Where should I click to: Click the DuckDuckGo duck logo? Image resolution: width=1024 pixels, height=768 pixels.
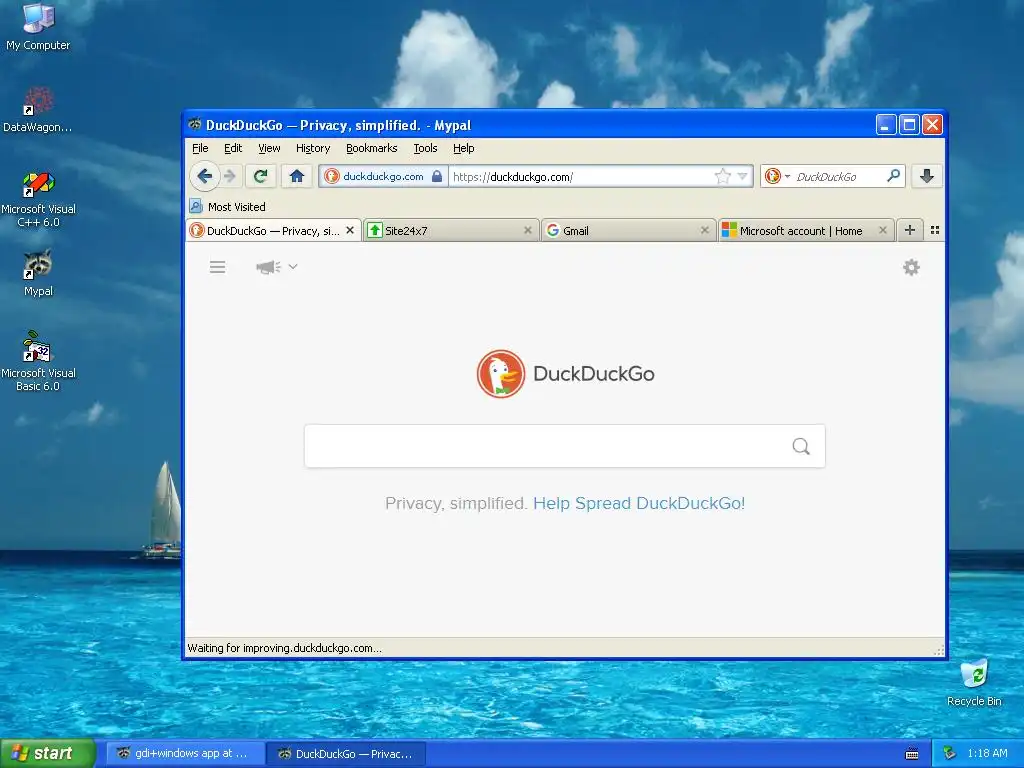pos(500,374)
